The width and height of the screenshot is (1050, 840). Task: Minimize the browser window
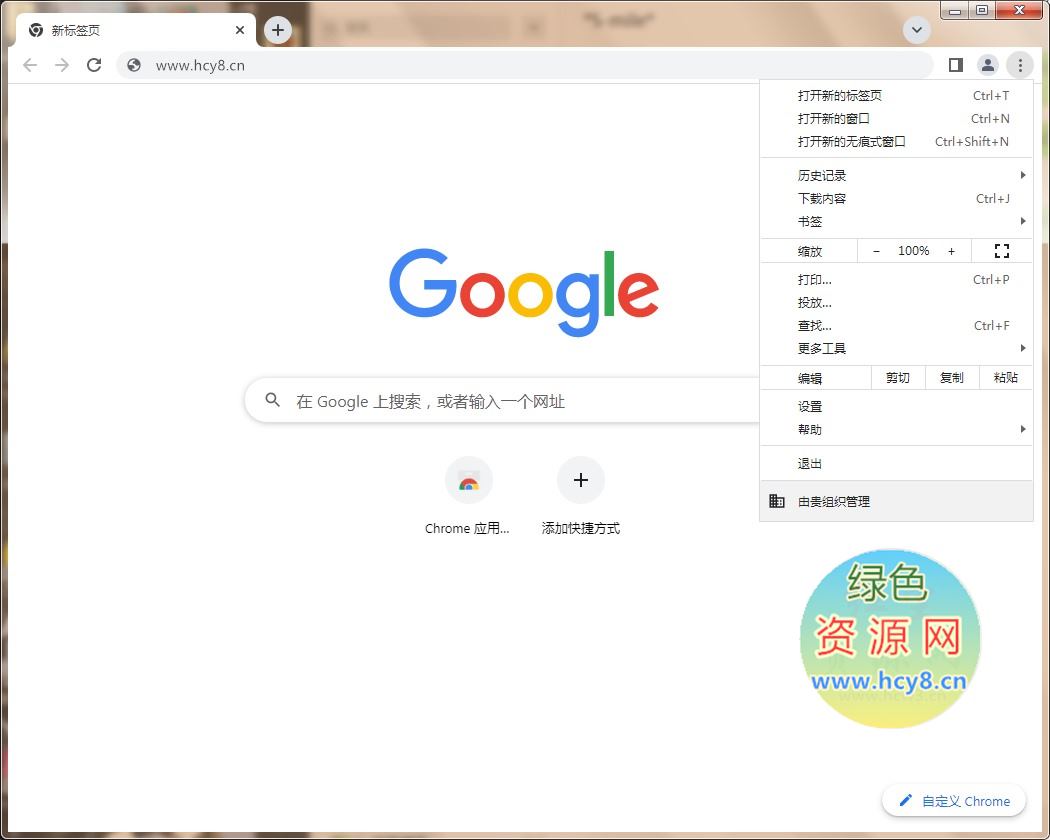(955, 10)
